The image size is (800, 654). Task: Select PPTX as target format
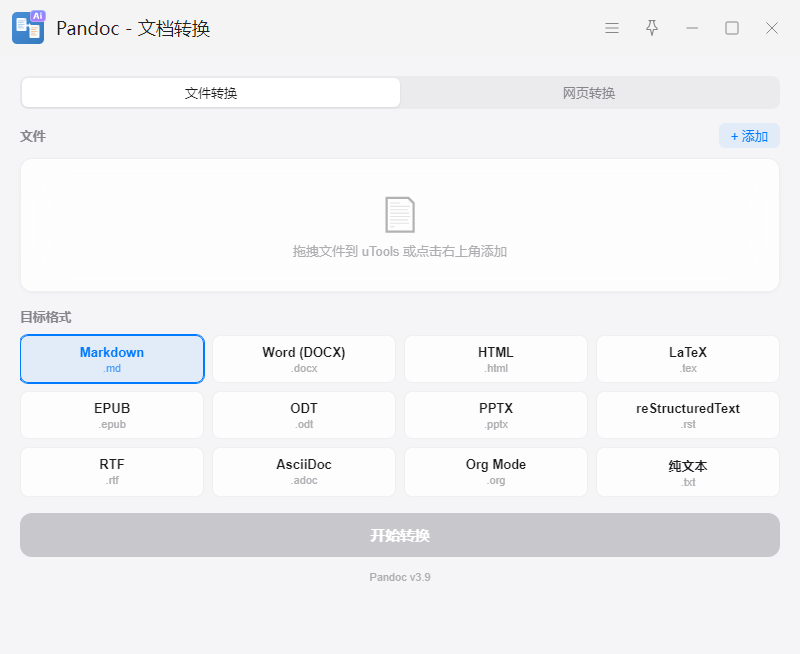496,415
